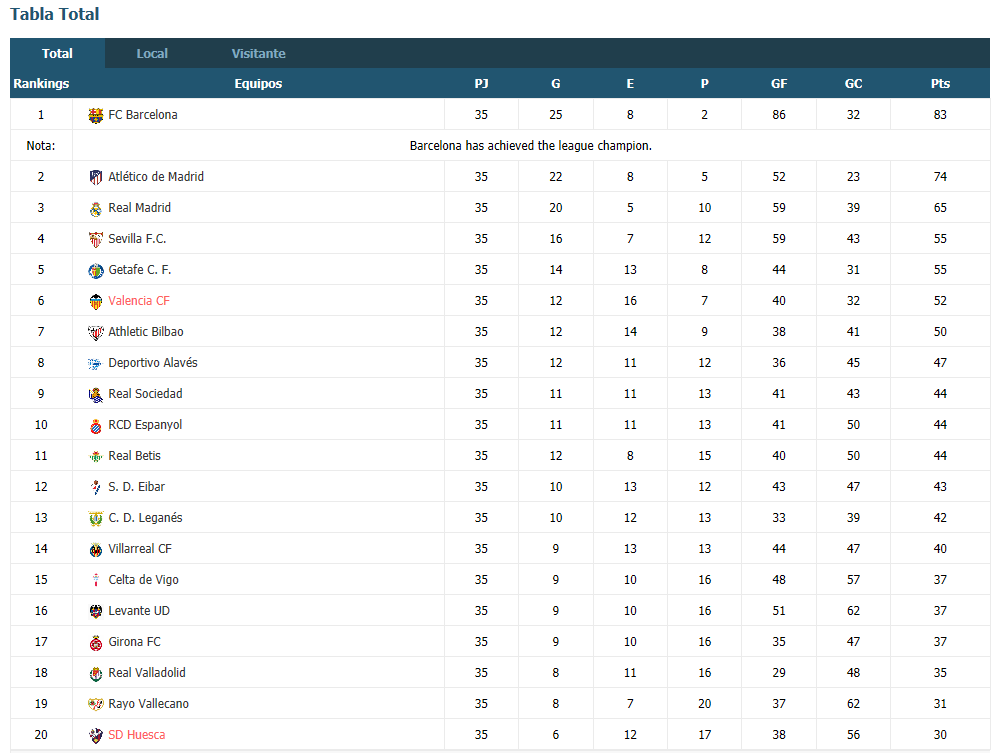This screenshot has width=997, height=753.
Task: Switch to the Visitante tab
Action: click(258, 53)
